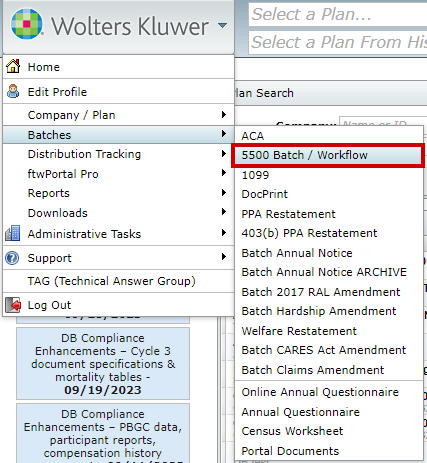Click the Support question mark icon

pos(12,258)
